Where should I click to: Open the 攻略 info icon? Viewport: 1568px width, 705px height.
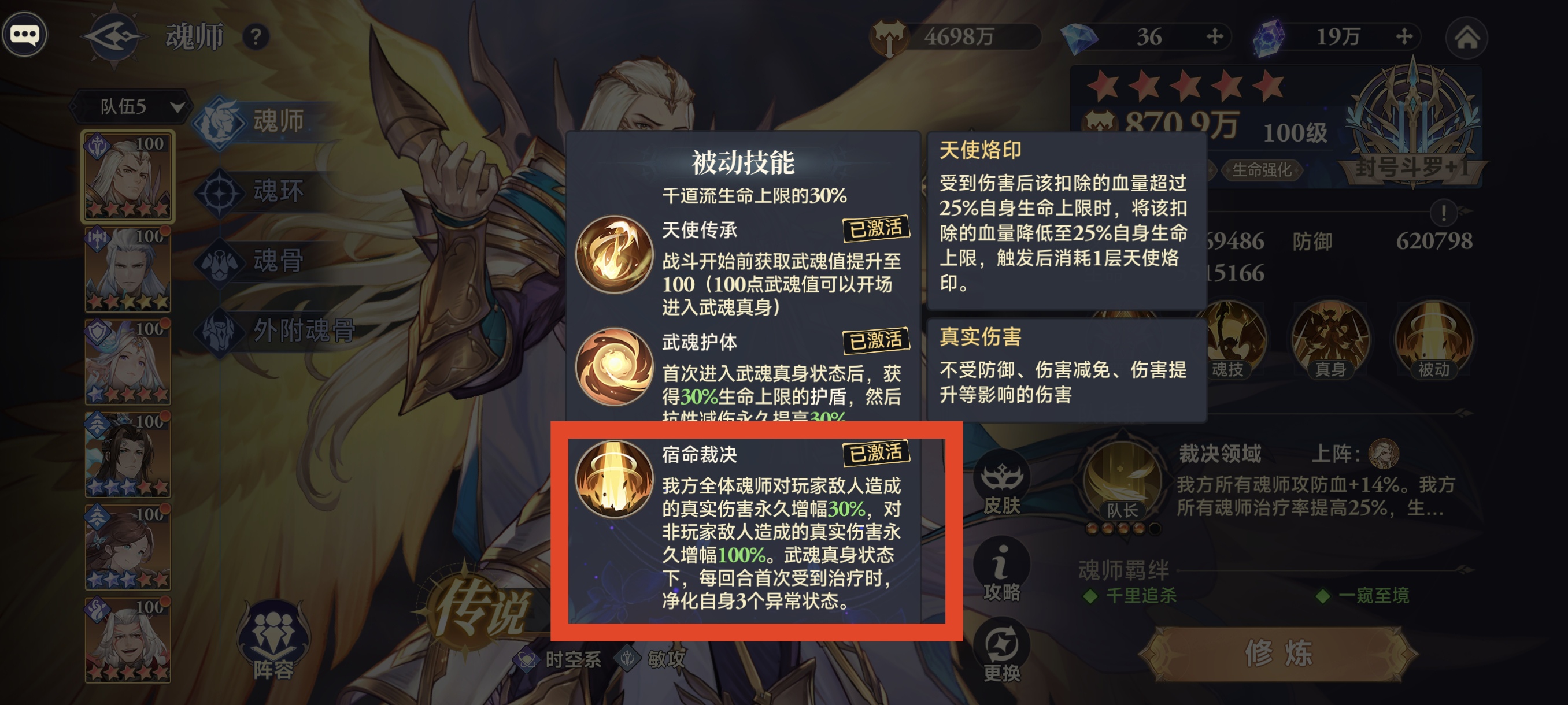[1001, 571]
